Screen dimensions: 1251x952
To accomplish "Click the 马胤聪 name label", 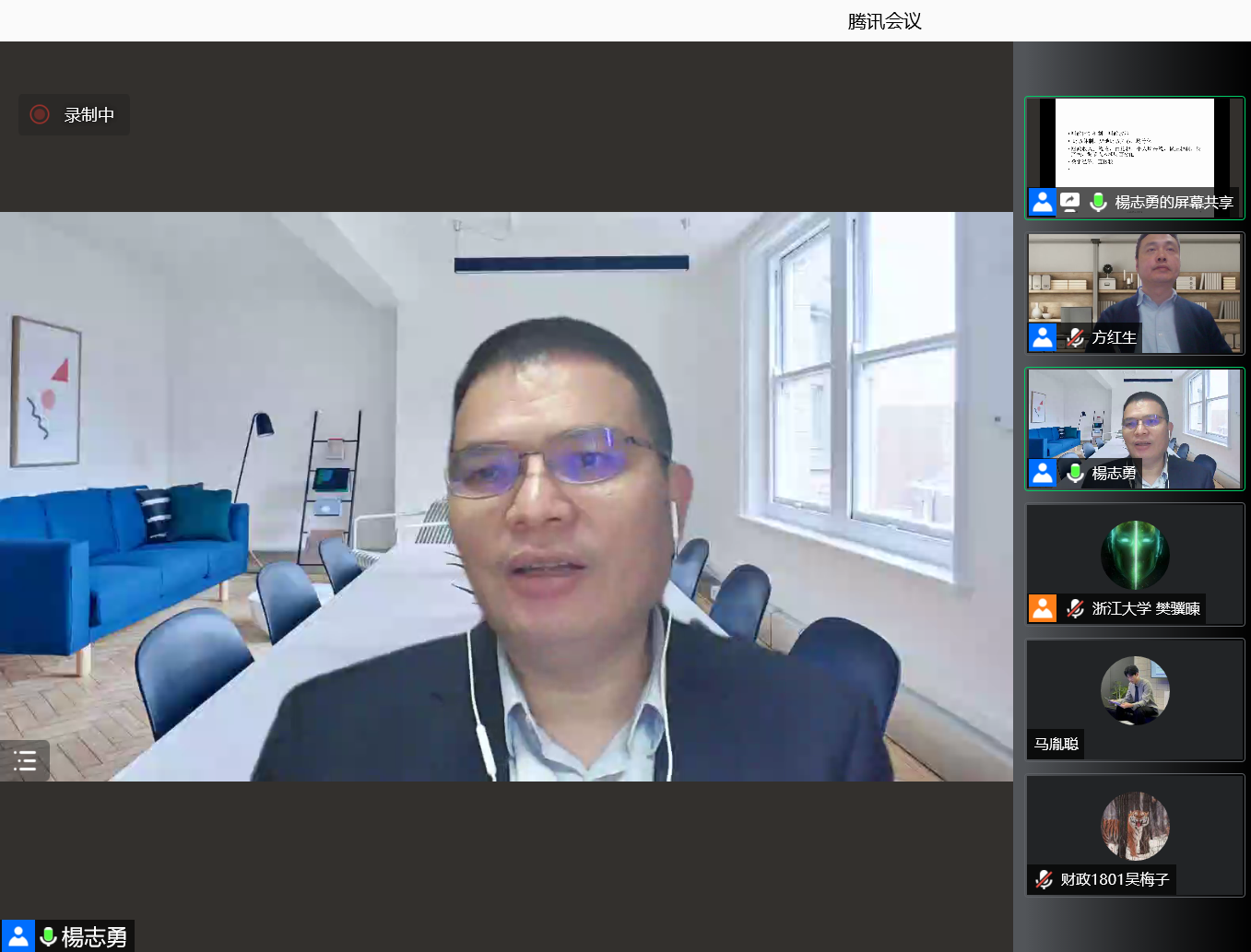I will point(1056,744).
